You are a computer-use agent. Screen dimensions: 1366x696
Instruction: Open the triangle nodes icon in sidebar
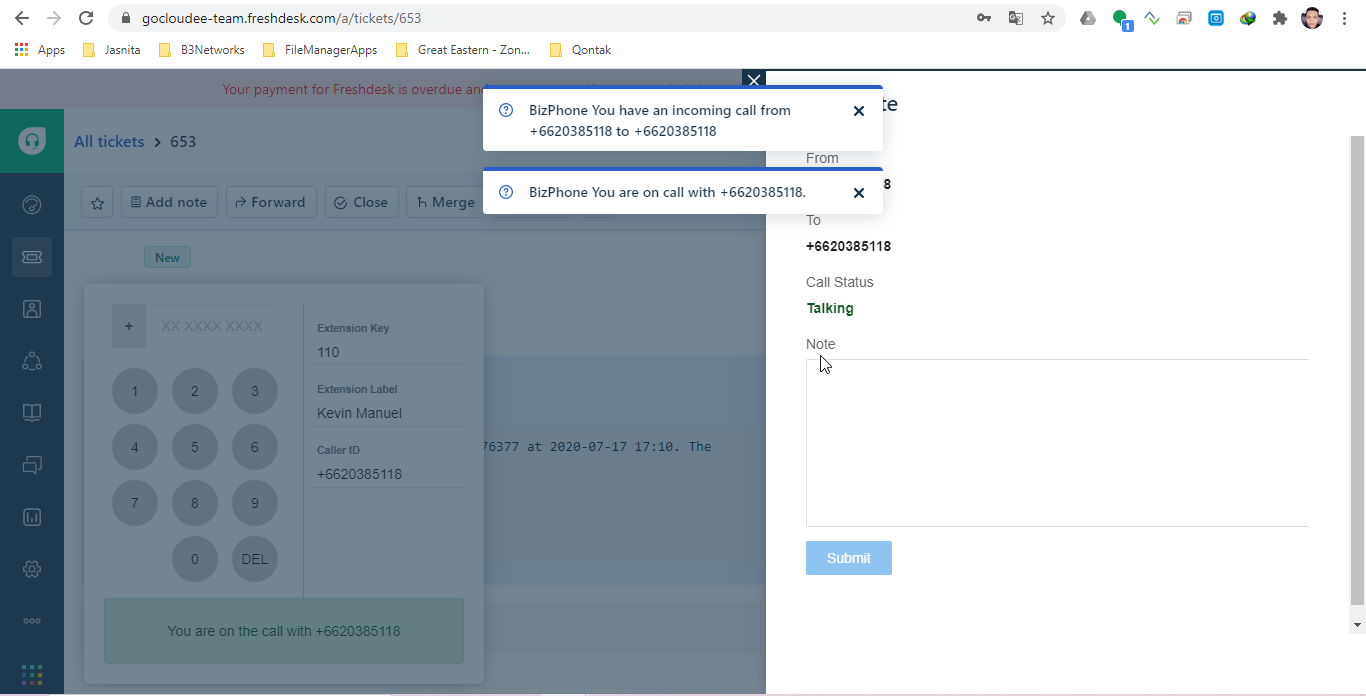[x=32, y=361]
